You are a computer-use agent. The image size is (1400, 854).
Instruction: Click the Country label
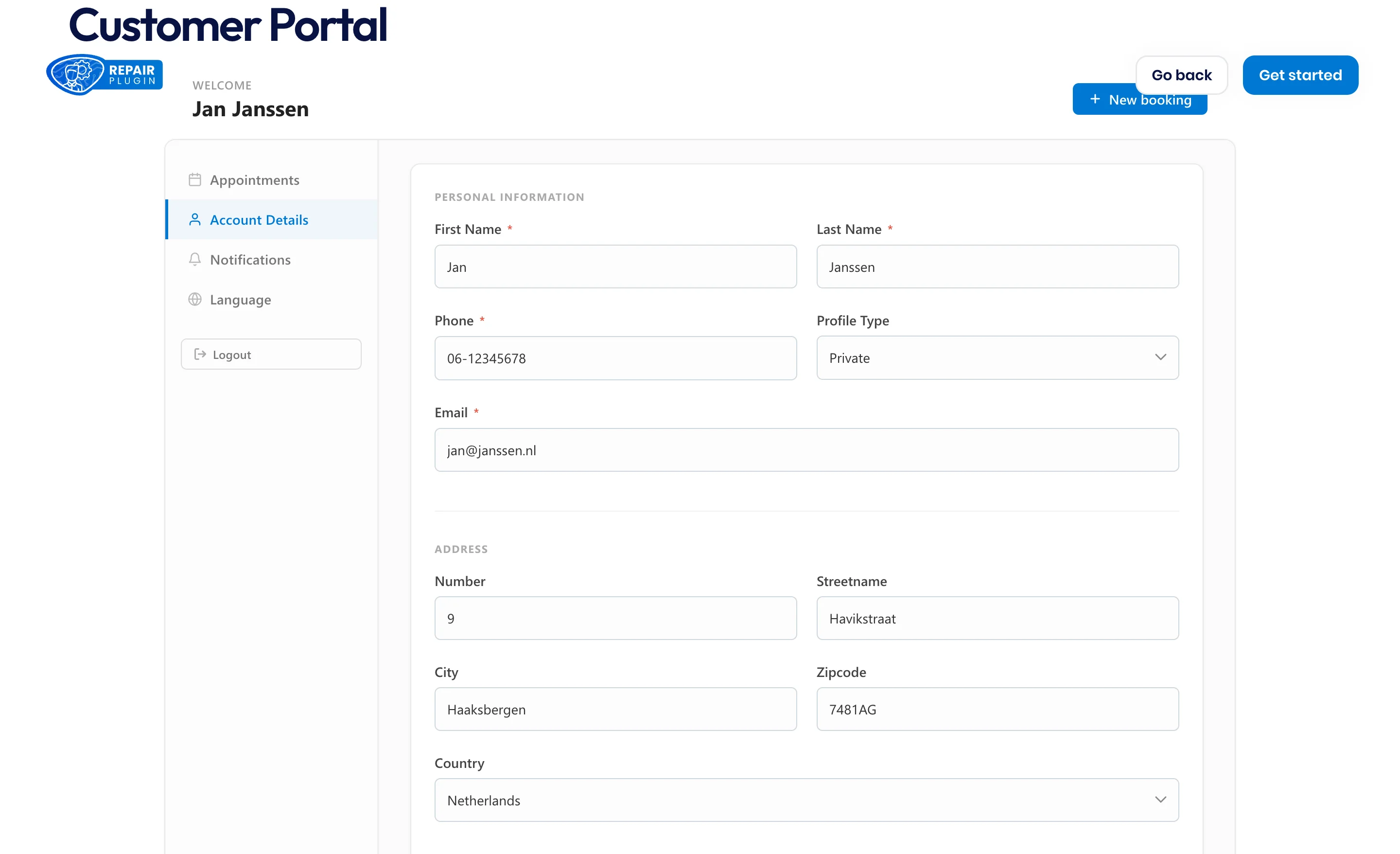[x=460, y=763]
